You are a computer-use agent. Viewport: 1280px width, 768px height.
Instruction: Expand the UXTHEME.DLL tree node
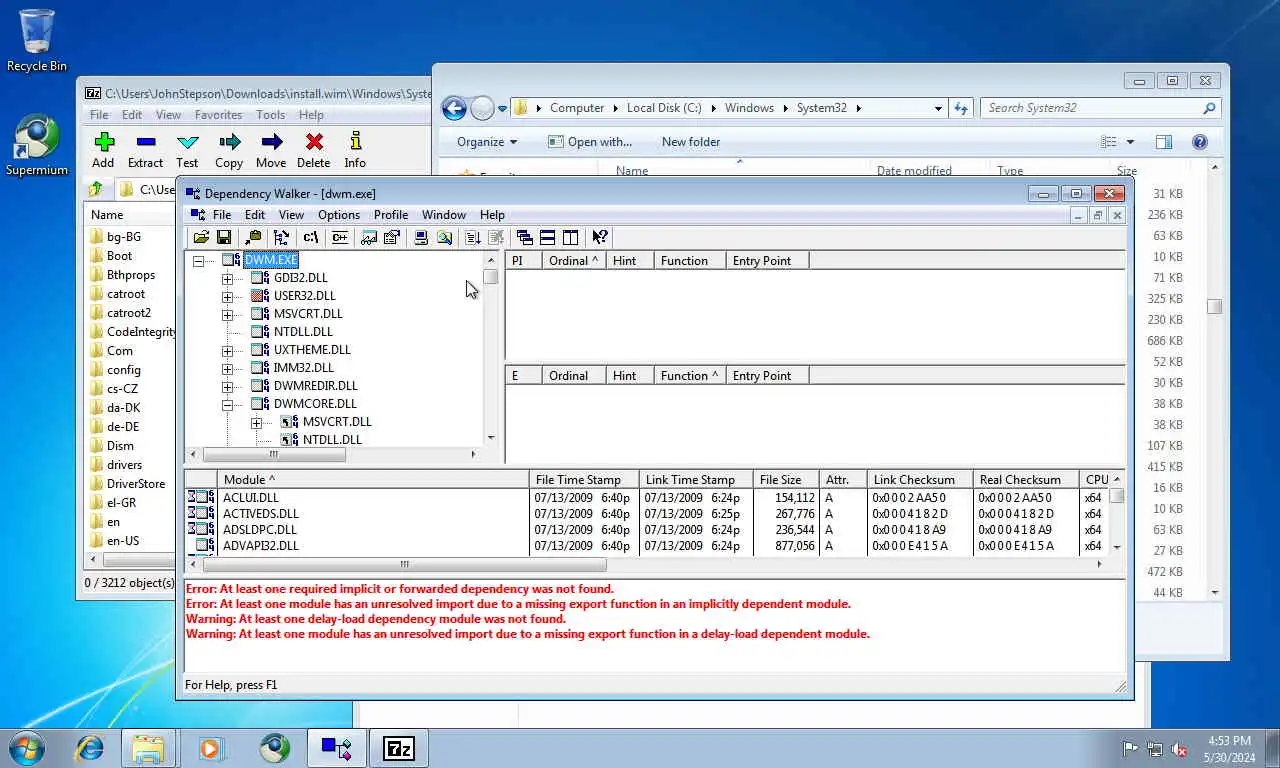pyautogui.click(x=227, y=350)
